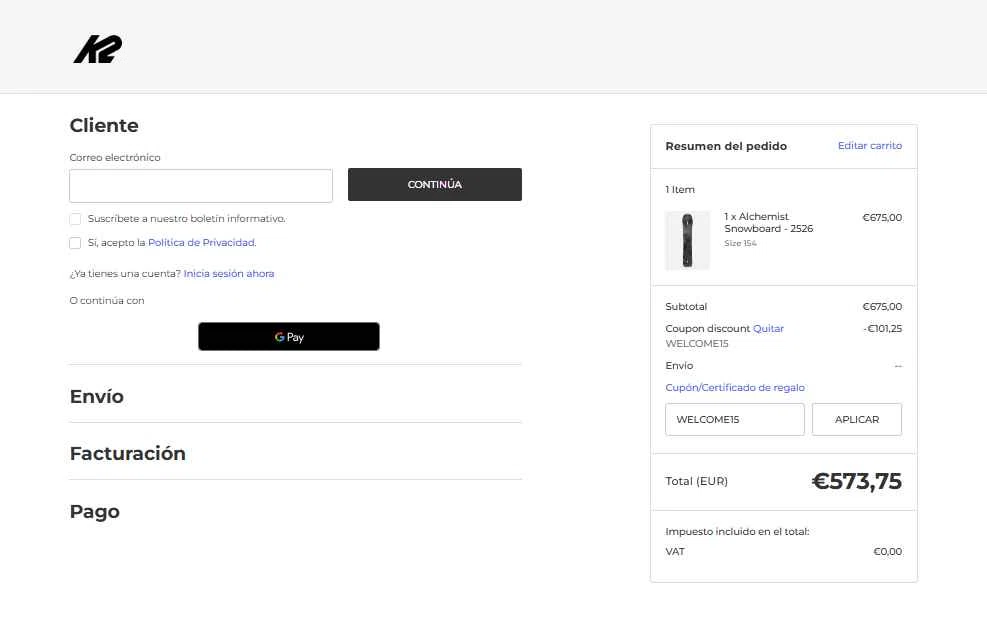View the Alchemist Snowboard thumbnail
Screen dimensions: 987x641
[x=687, y=241]
